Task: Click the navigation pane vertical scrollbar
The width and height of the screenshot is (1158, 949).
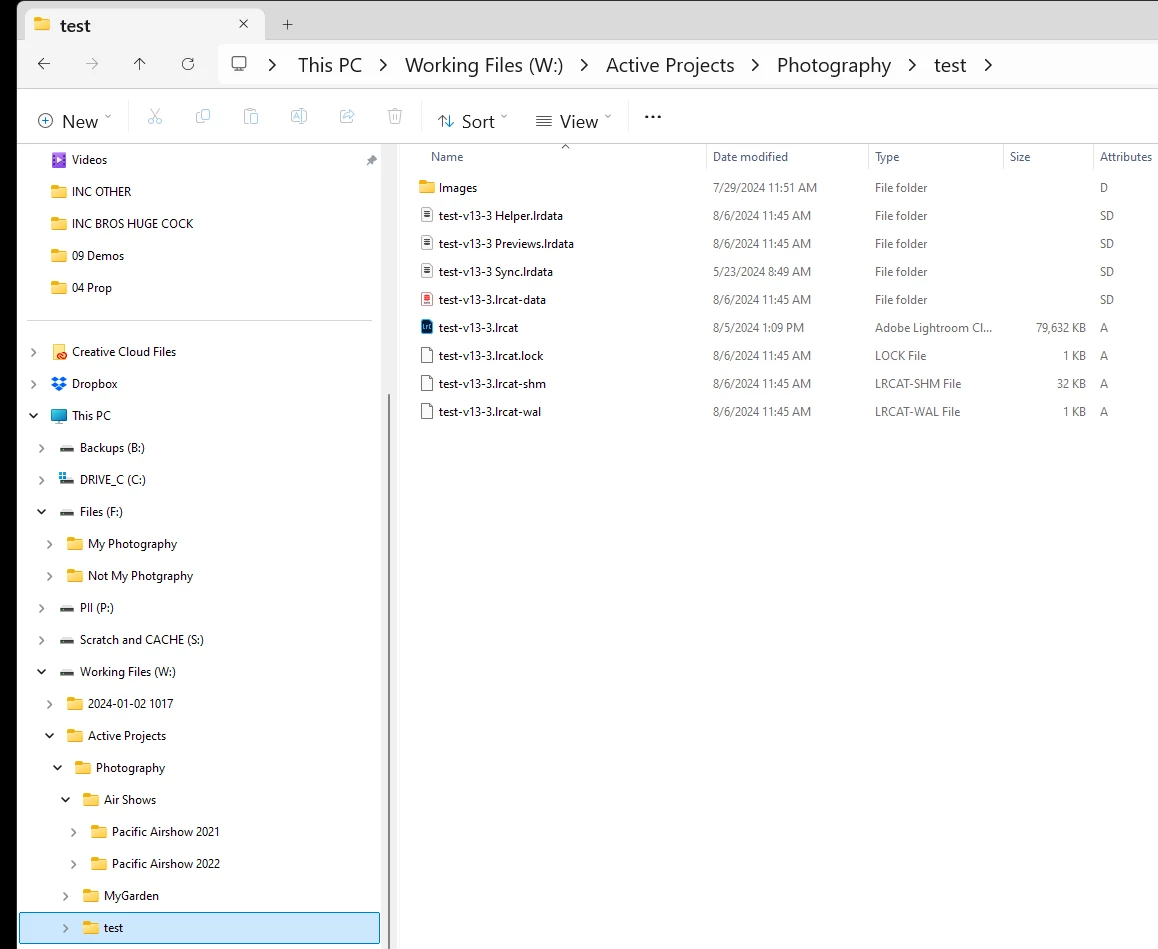Action: pos(388,670)
